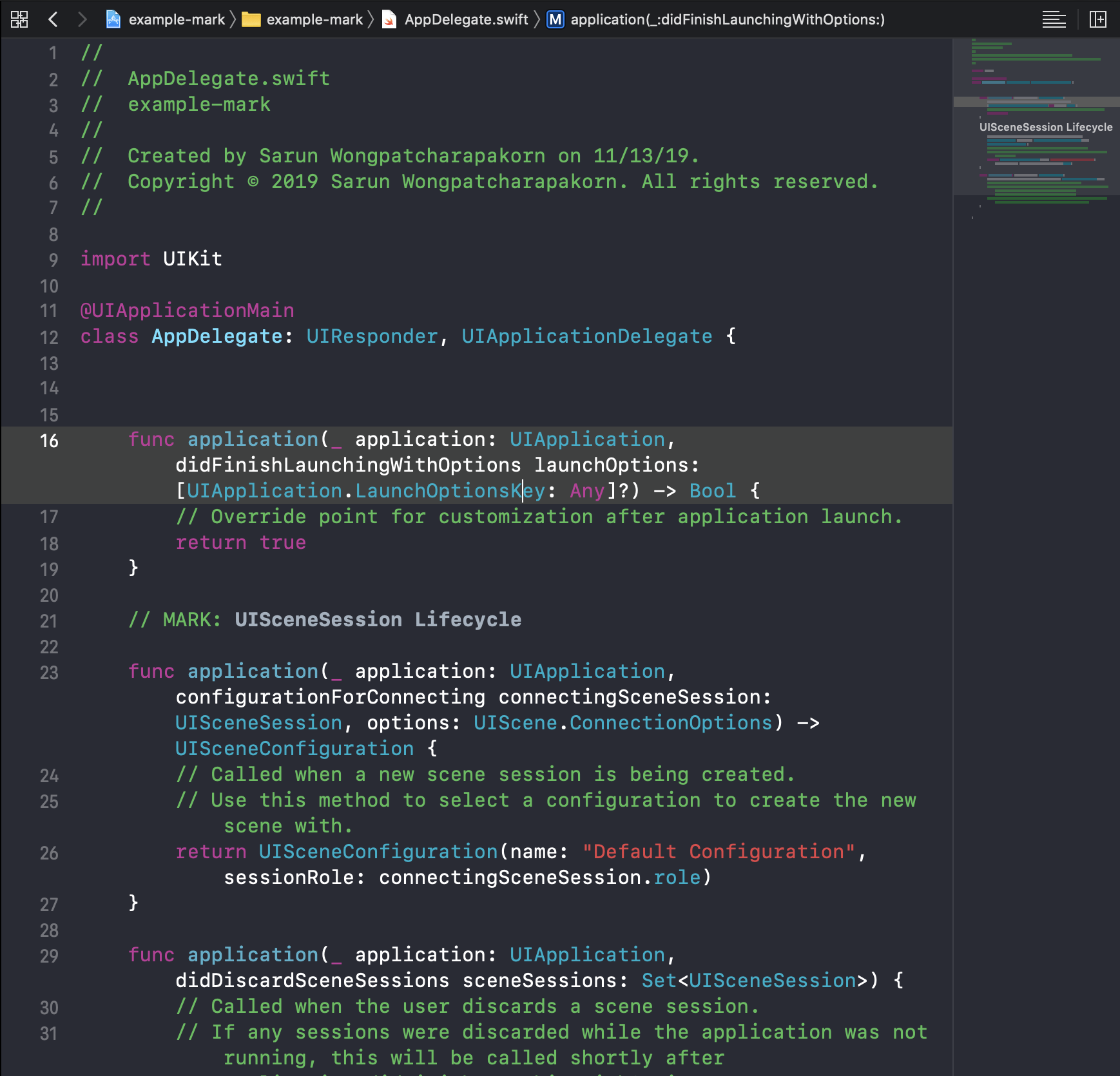Add a new editor pane on the right
The width and height of the screenshot is (1120, 1076).
point(1097,19)
